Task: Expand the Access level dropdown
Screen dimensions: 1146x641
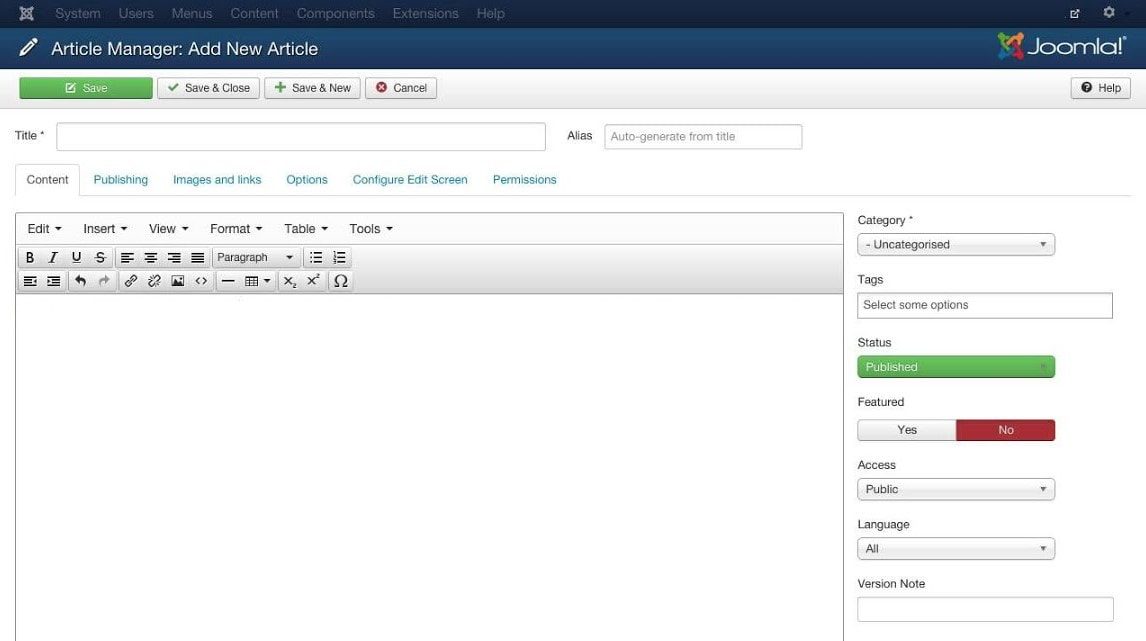Action: pos(955,488)
